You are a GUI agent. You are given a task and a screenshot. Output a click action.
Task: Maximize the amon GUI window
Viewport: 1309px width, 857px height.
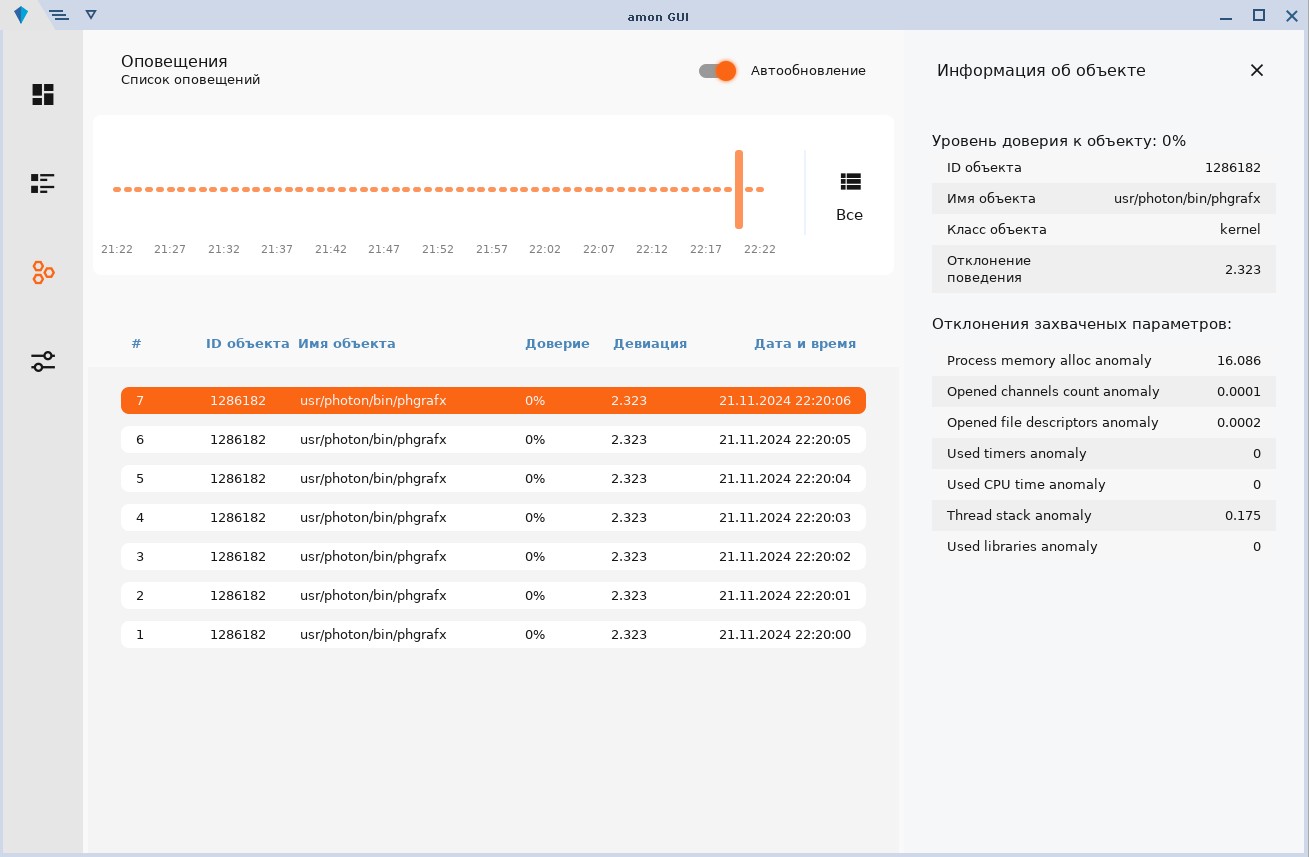pos(1259,15)
